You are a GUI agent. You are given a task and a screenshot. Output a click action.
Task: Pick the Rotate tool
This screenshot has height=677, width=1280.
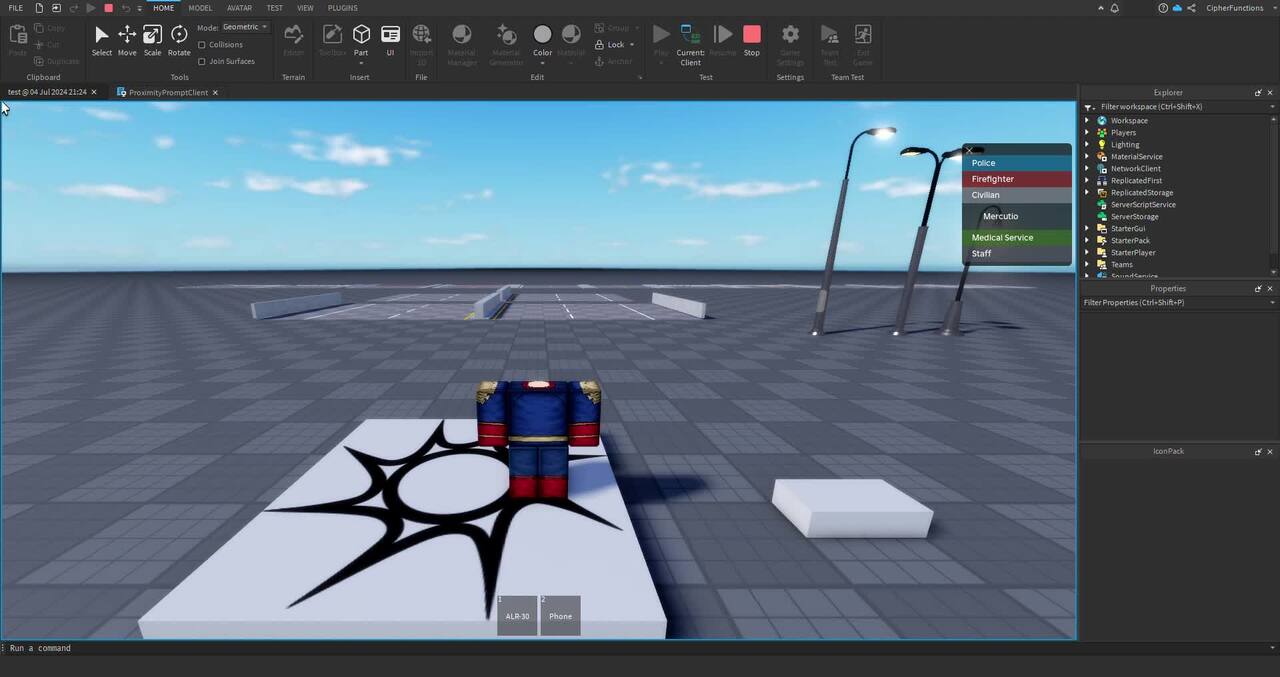tap(179, 40)
